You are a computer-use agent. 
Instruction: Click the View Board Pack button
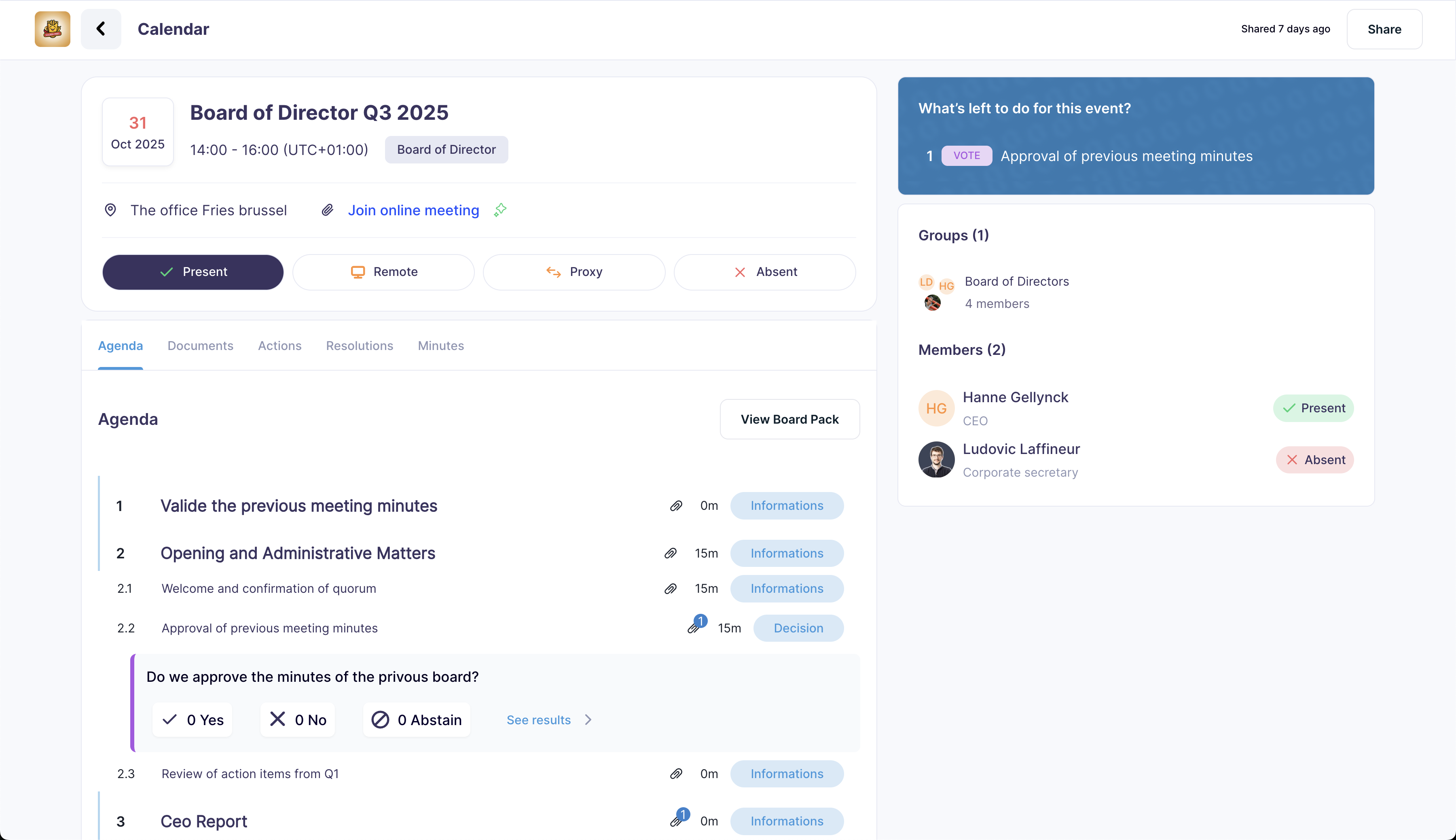789,420
